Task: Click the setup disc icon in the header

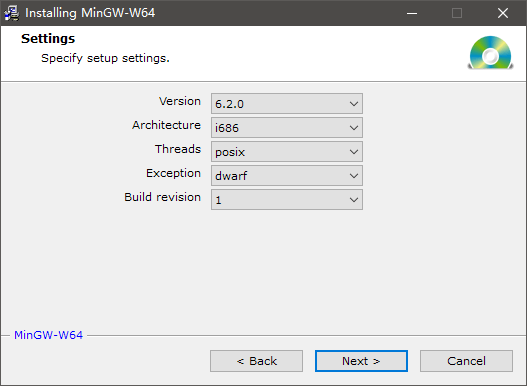Action: tap(490, 53)
